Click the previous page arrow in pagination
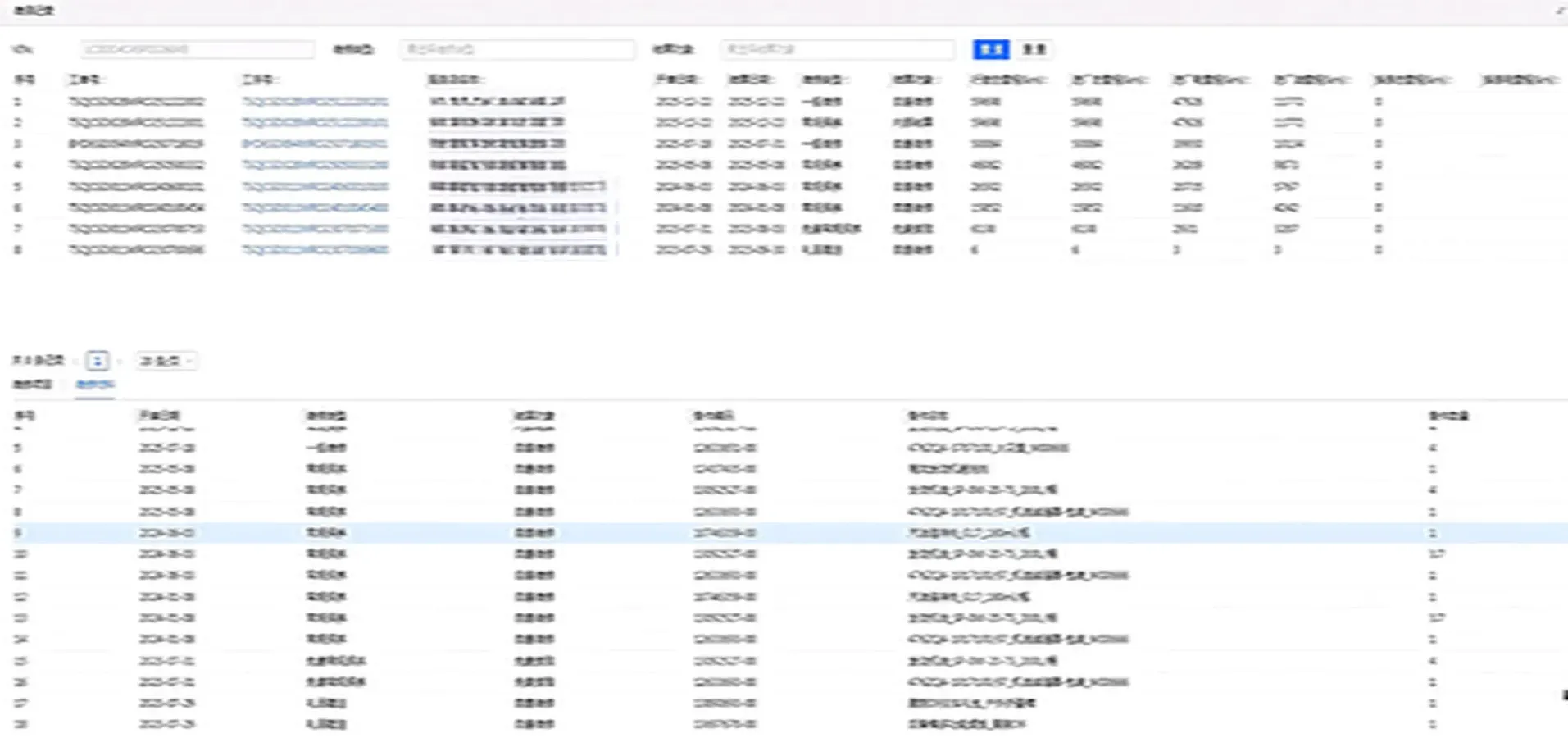This screenshot has height=738, width=1568. [76, 361]
